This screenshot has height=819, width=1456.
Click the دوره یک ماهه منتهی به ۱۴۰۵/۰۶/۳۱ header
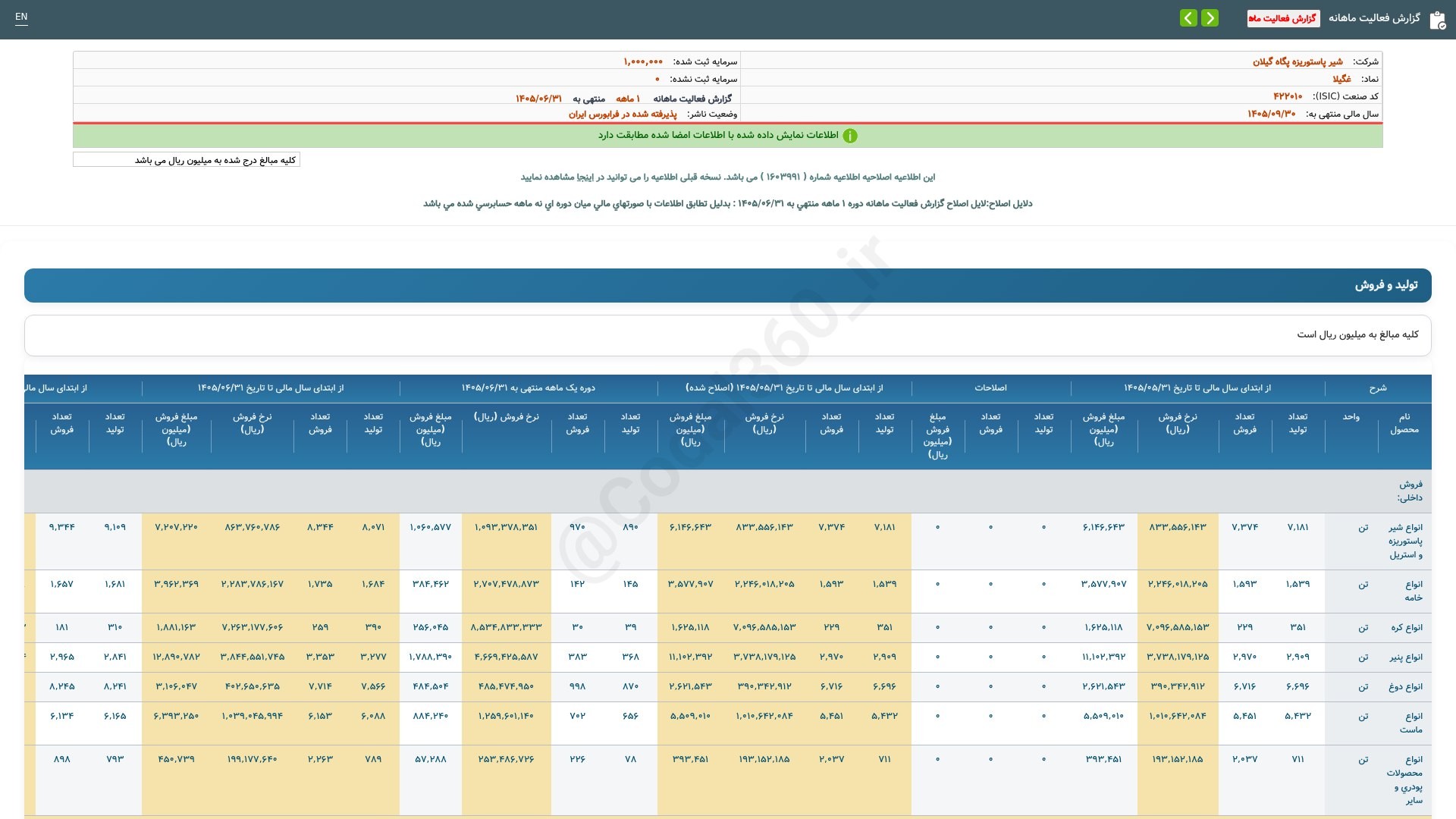click(528, 388)
